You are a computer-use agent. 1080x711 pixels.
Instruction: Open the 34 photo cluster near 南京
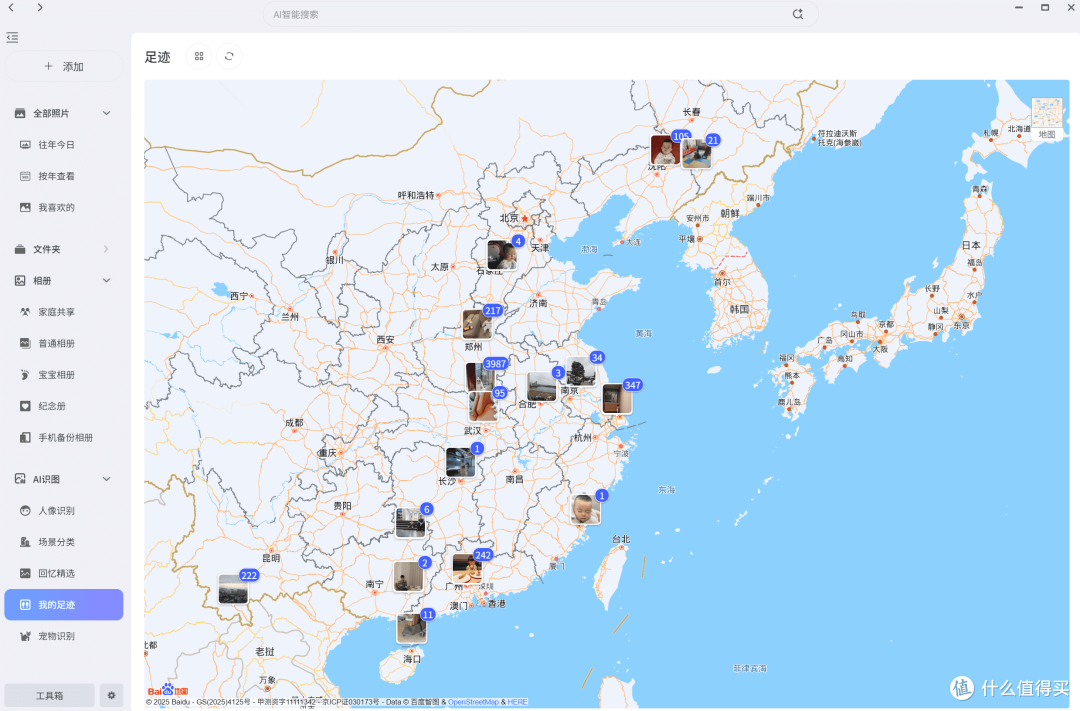point(581,370)
